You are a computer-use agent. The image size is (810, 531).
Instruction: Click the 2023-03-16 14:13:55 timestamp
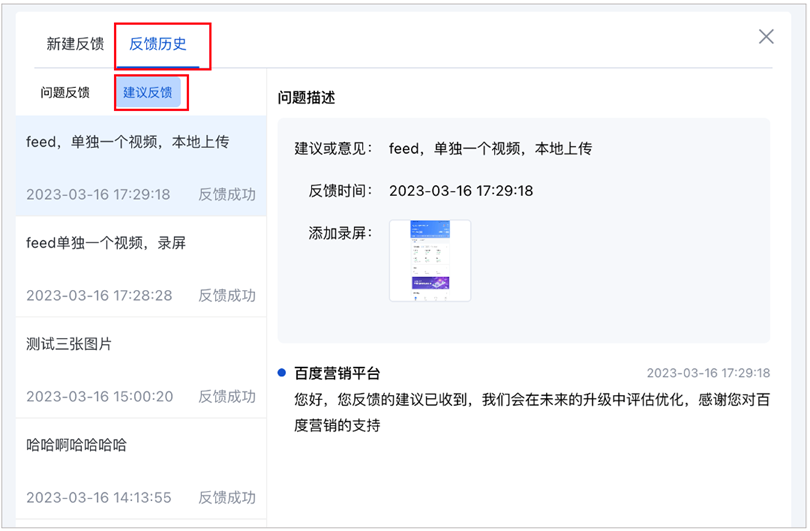point(99,497)
